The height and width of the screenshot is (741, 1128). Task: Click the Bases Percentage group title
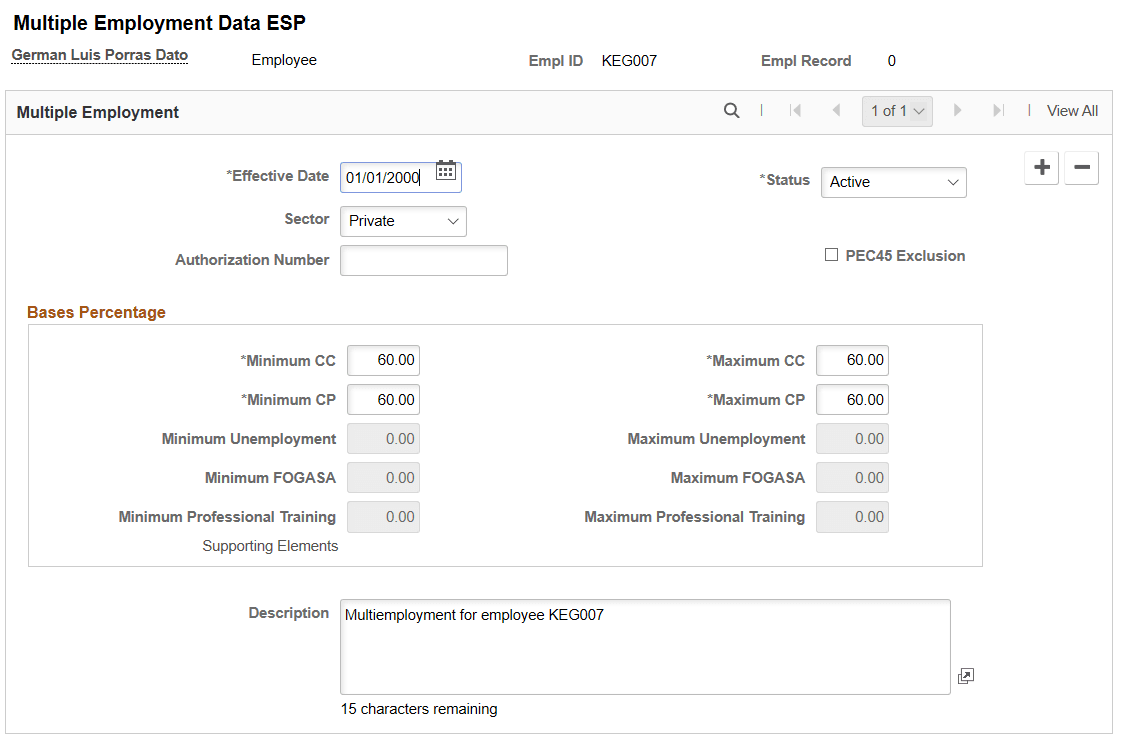coord(96,312)
